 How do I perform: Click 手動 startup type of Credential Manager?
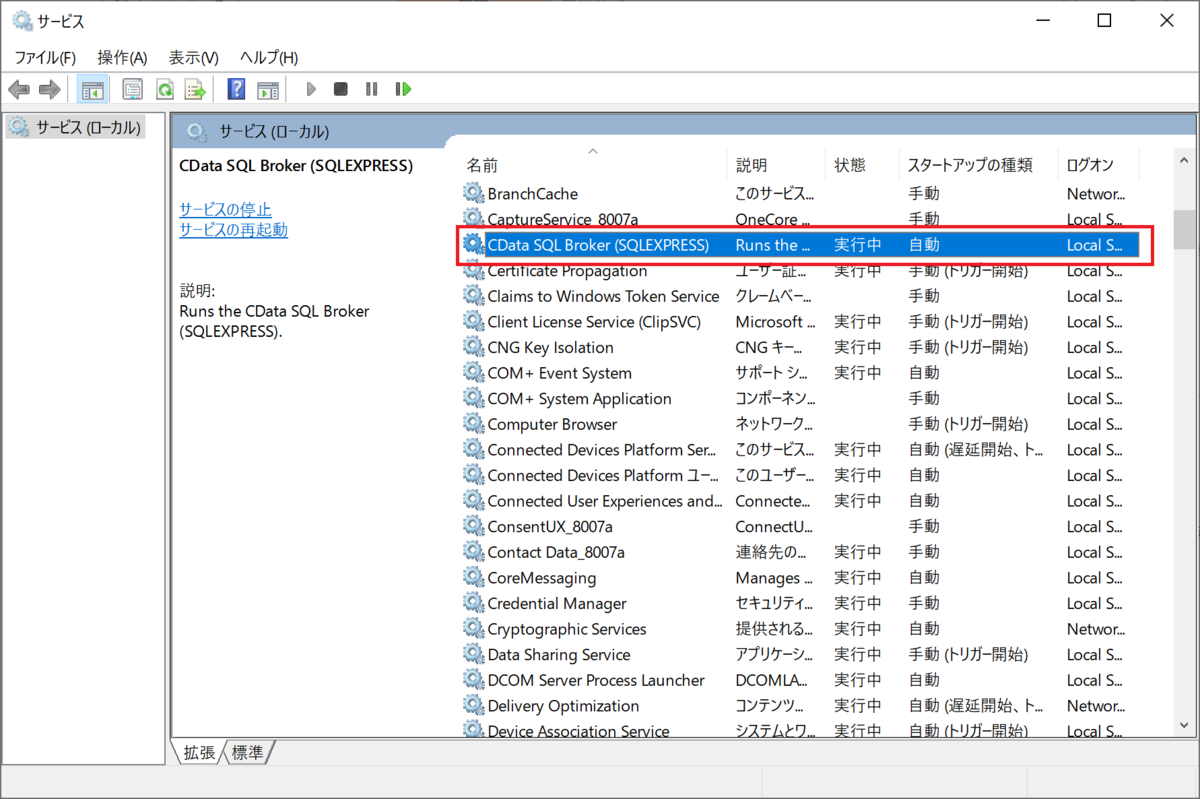click(924, 603)
